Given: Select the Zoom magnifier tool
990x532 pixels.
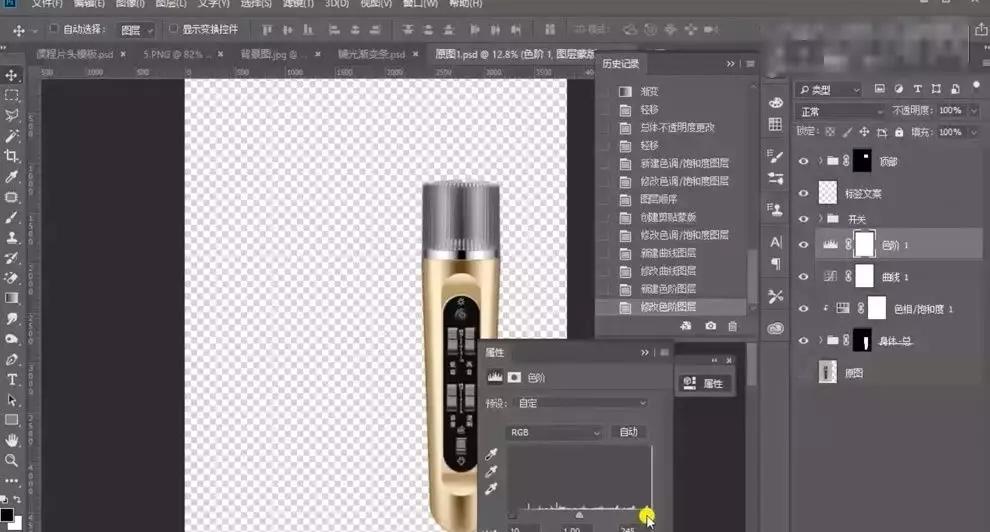Looking at the screenshot, I should [x=11, y=461].
